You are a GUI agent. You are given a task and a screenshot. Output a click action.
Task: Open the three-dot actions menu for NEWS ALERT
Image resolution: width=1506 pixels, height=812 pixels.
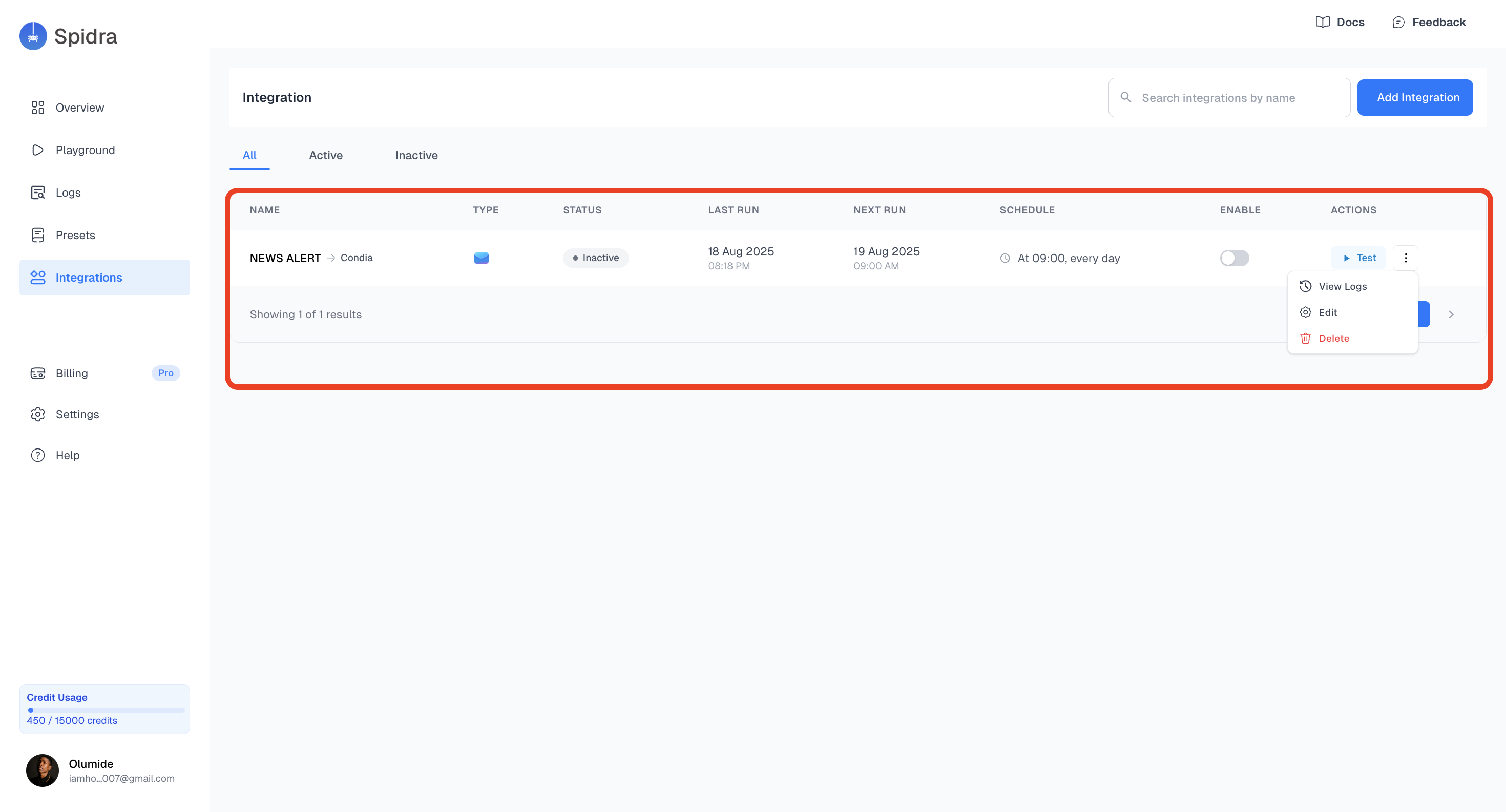pos(1405,258)
